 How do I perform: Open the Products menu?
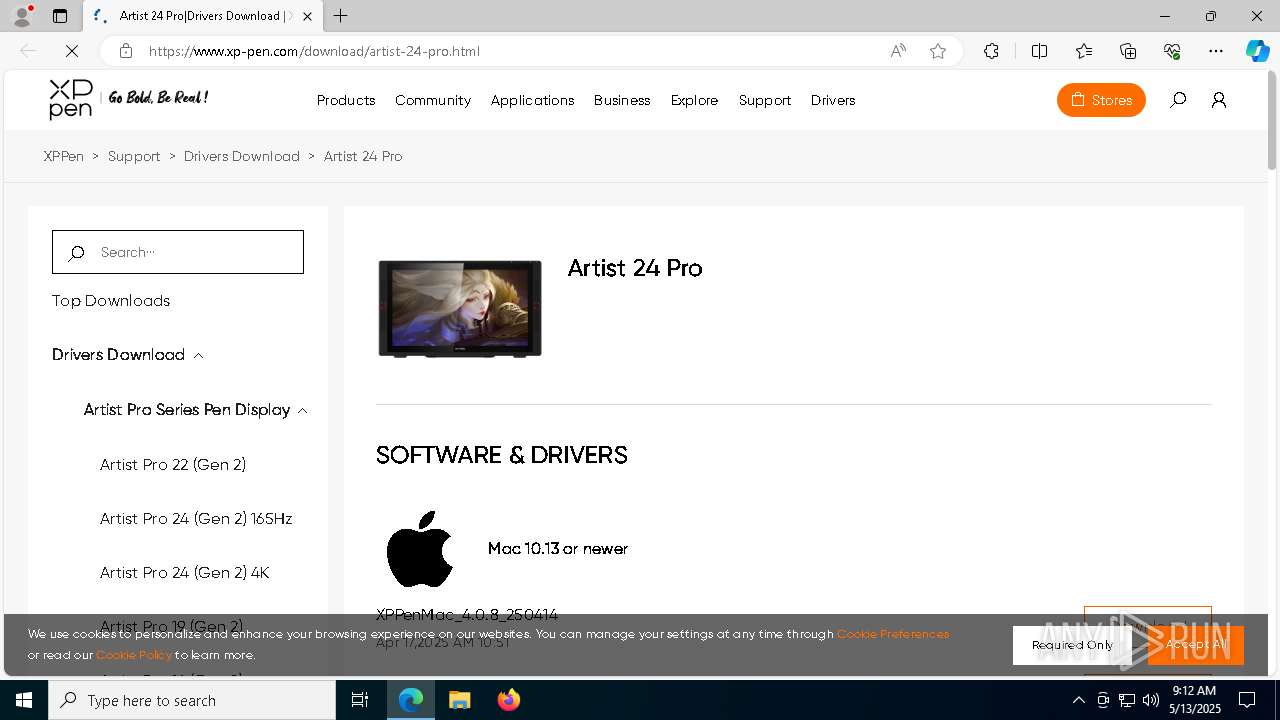(x=346, y=100)
